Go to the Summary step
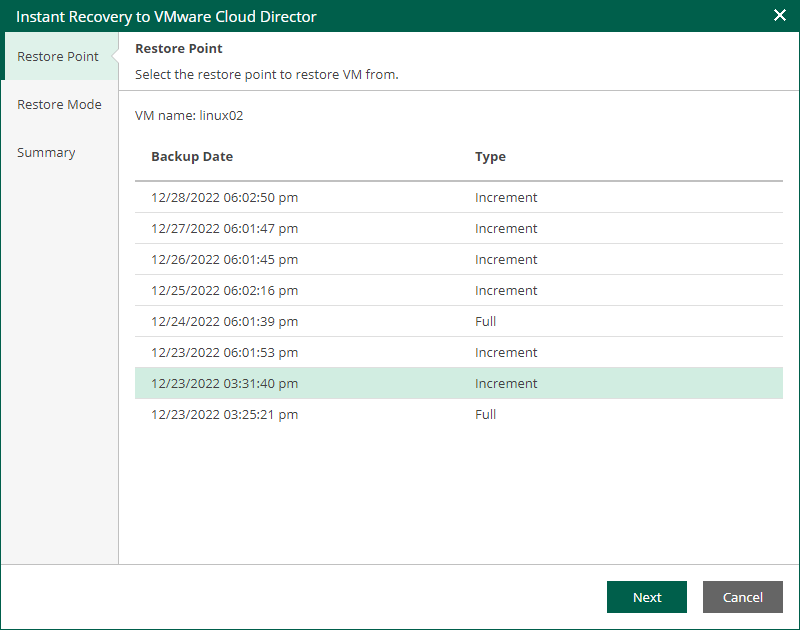800x630 pixels. pyautogui.click(x=46, y=152)
